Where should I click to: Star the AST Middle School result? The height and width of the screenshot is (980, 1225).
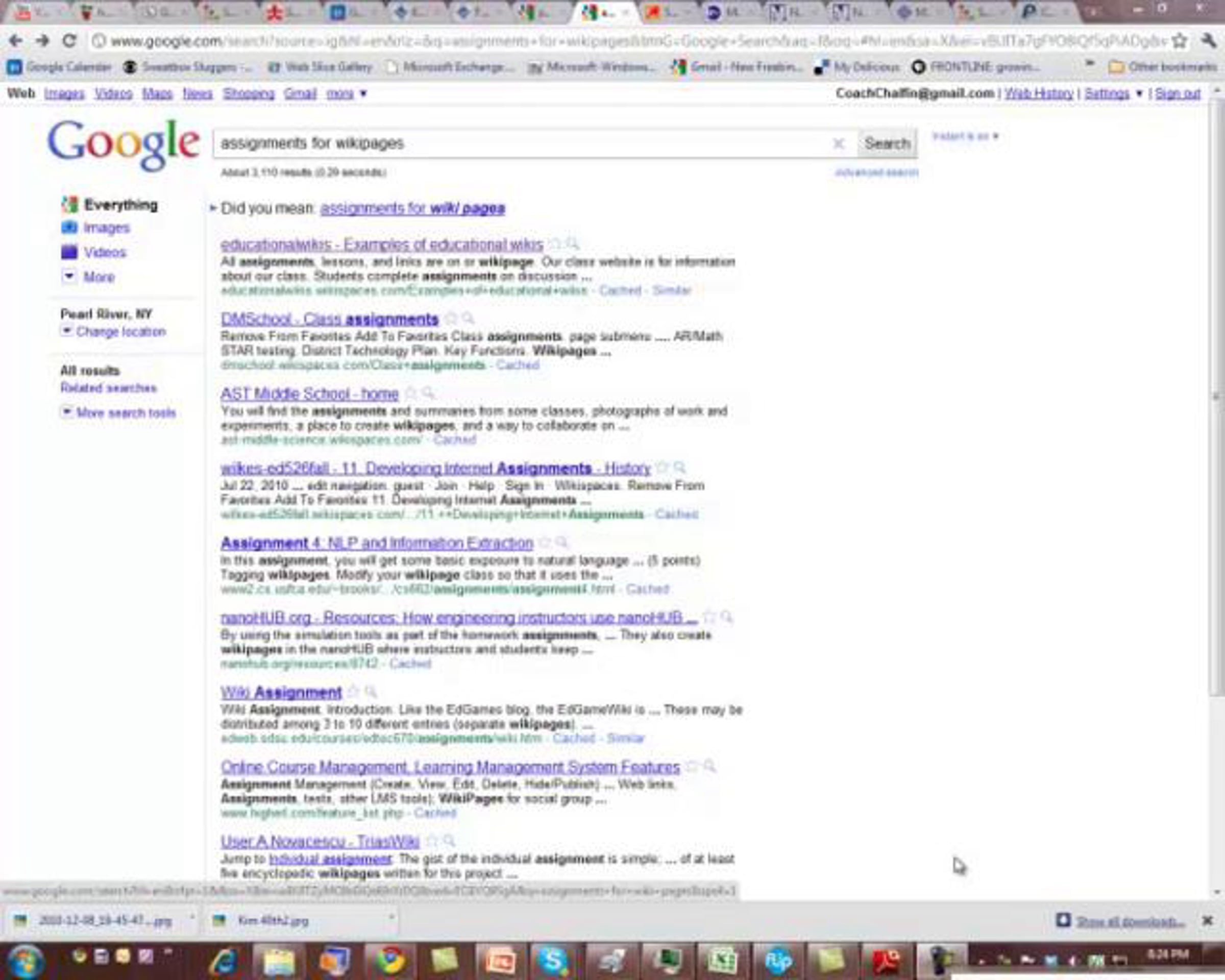point(411,393)
